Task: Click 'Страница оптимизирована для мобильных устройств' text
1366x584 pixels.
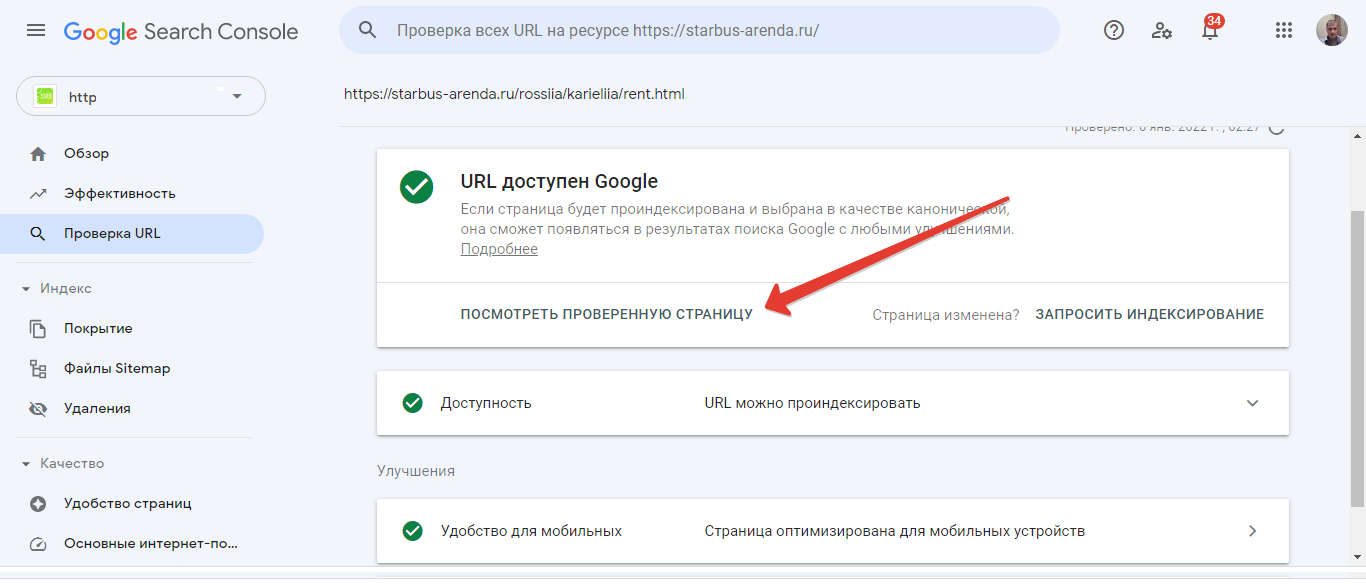Action: pyautogui.click(x=895, y=531)
